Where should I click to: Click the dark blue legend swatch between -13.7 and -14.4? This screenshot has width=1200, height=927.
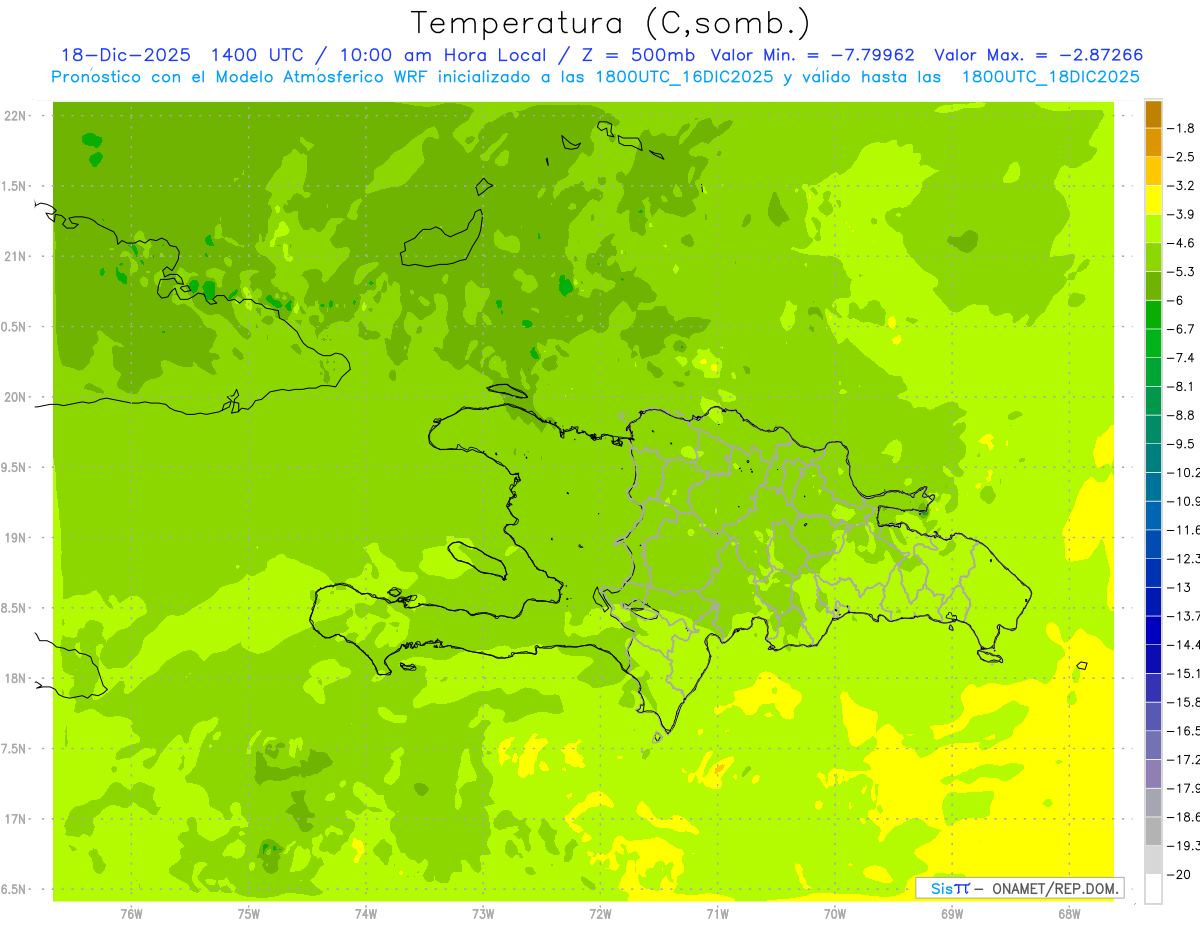click(x=1153, y=630)
